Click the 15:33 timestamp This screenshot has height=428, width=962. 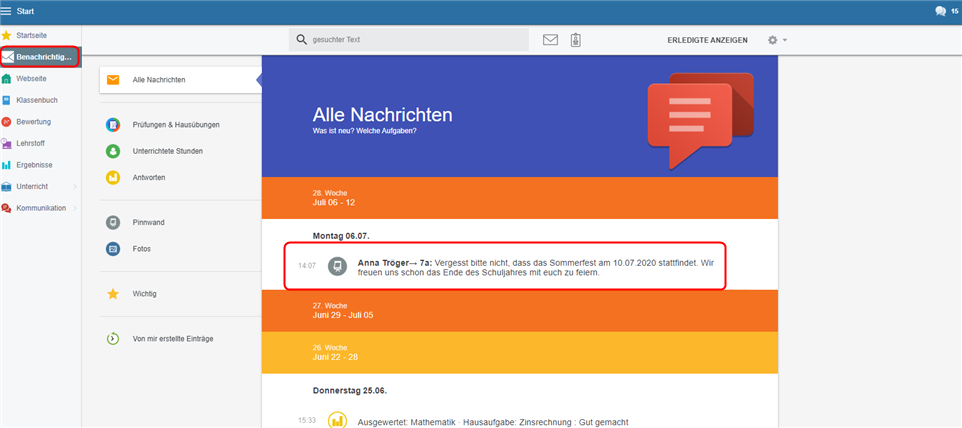coord(307,420)
